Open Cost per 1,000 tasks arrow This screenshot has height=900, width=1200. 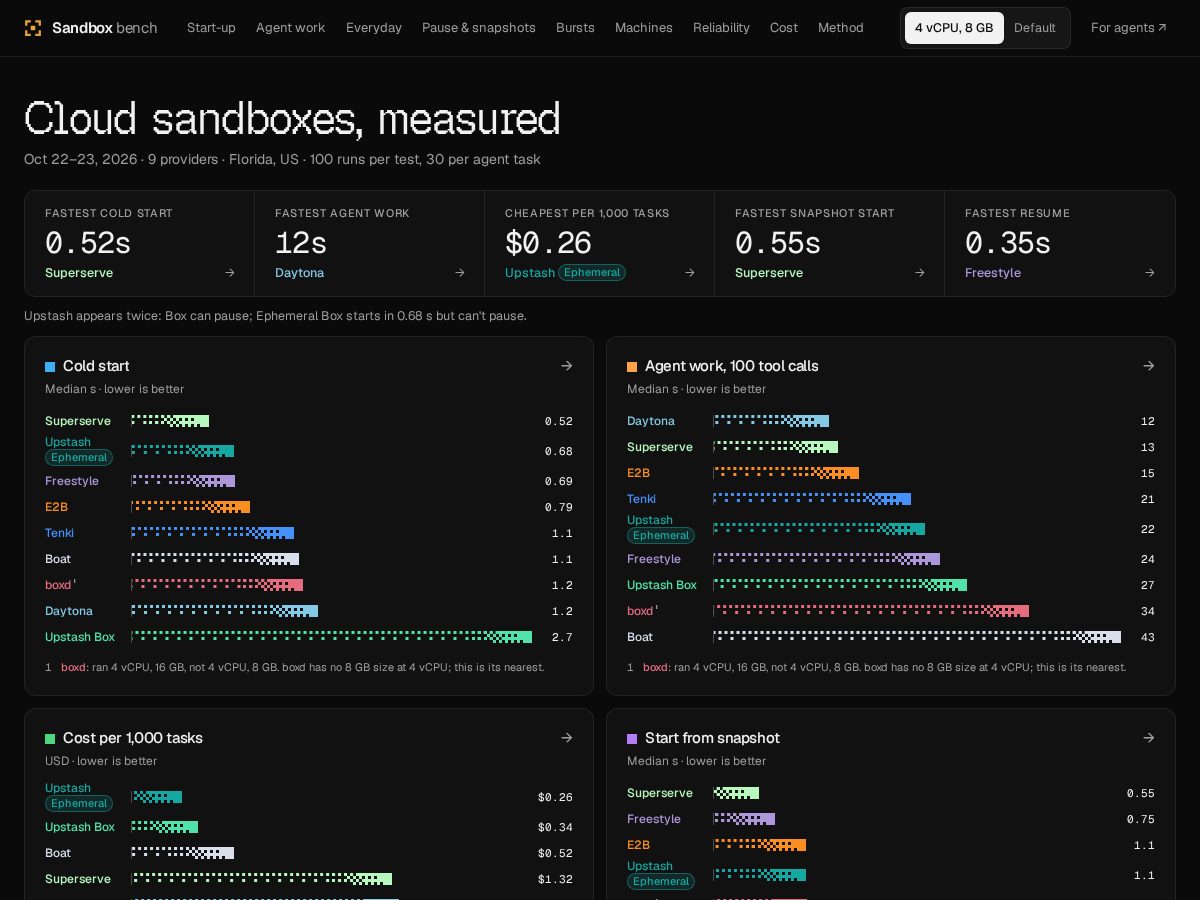pos(567,738)
